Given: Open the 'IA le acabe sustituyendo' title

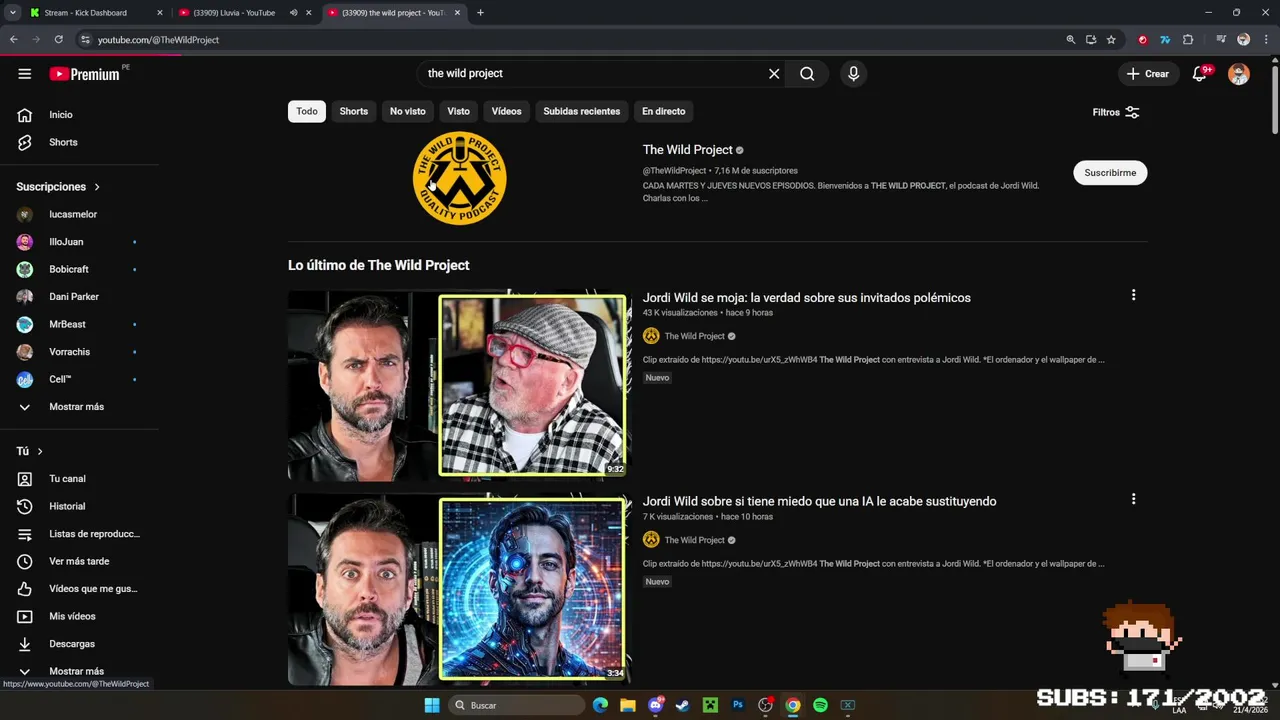Looking at the screenshot, I should [x=820, y=502].
